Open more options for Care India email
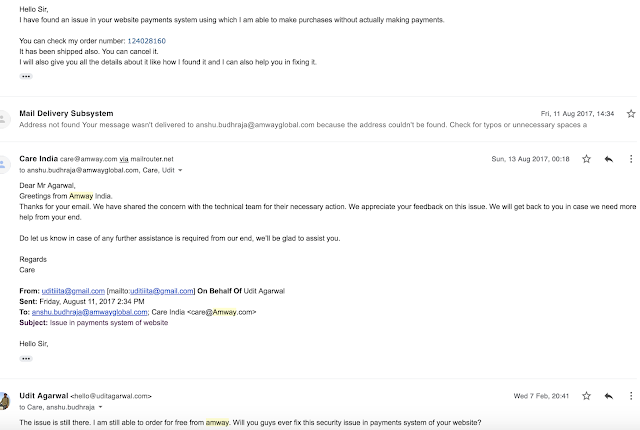The image size is (640, 430). [x=631, y=159]
